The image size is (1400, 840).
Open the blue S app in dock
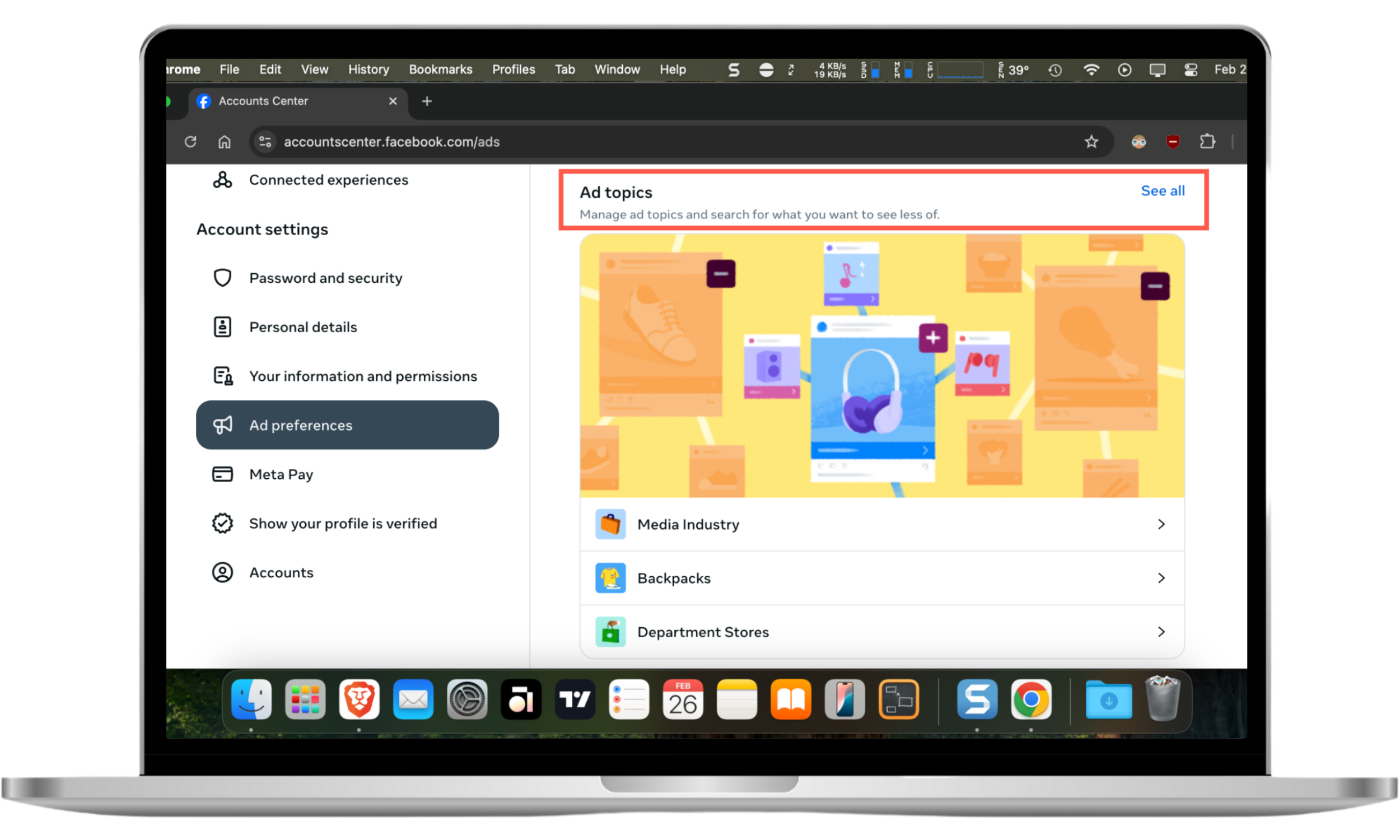(977, 699)
